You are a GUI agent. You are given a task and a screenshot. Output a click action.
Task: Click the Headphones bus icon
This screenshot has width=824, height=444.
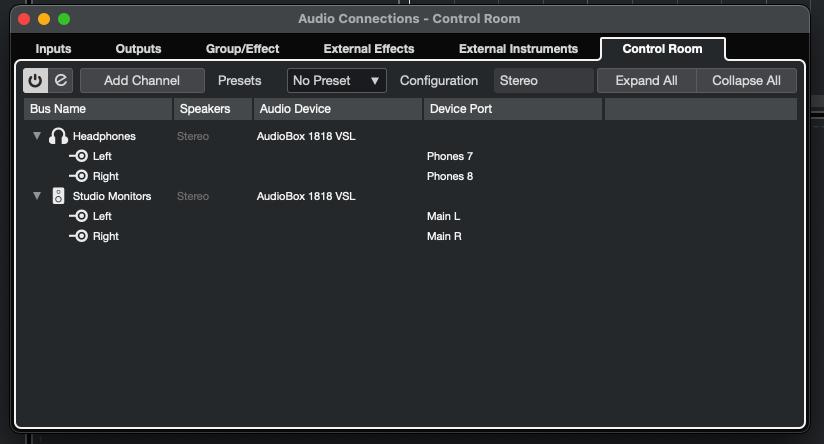click(59, 136)
